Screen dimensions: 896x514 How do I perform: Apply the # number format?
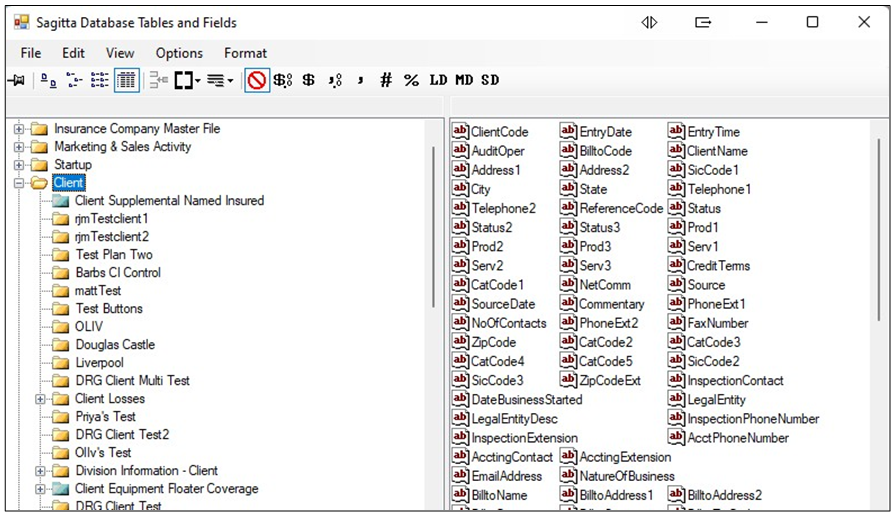386,81
